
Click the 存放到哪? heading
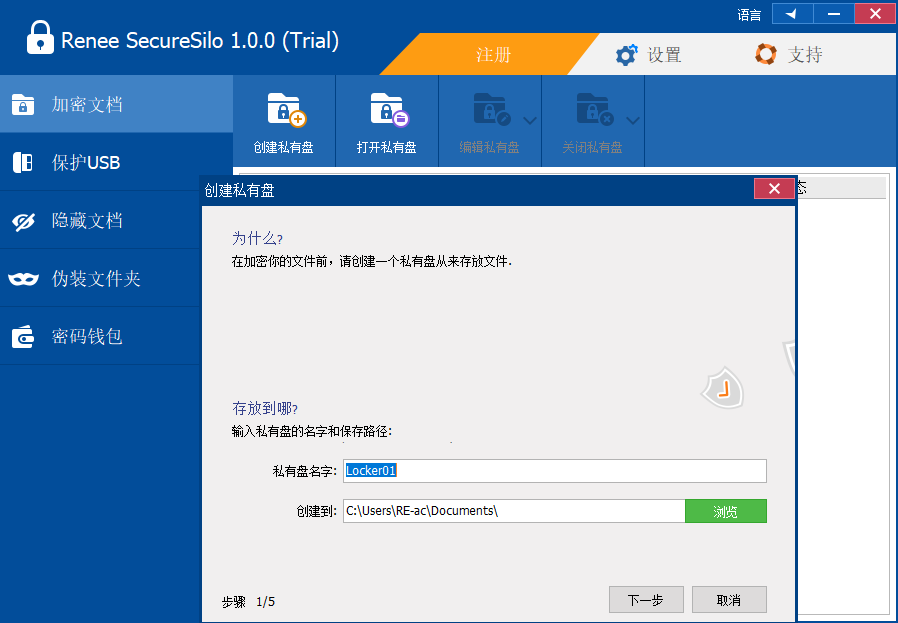click(x=265, y=408)
